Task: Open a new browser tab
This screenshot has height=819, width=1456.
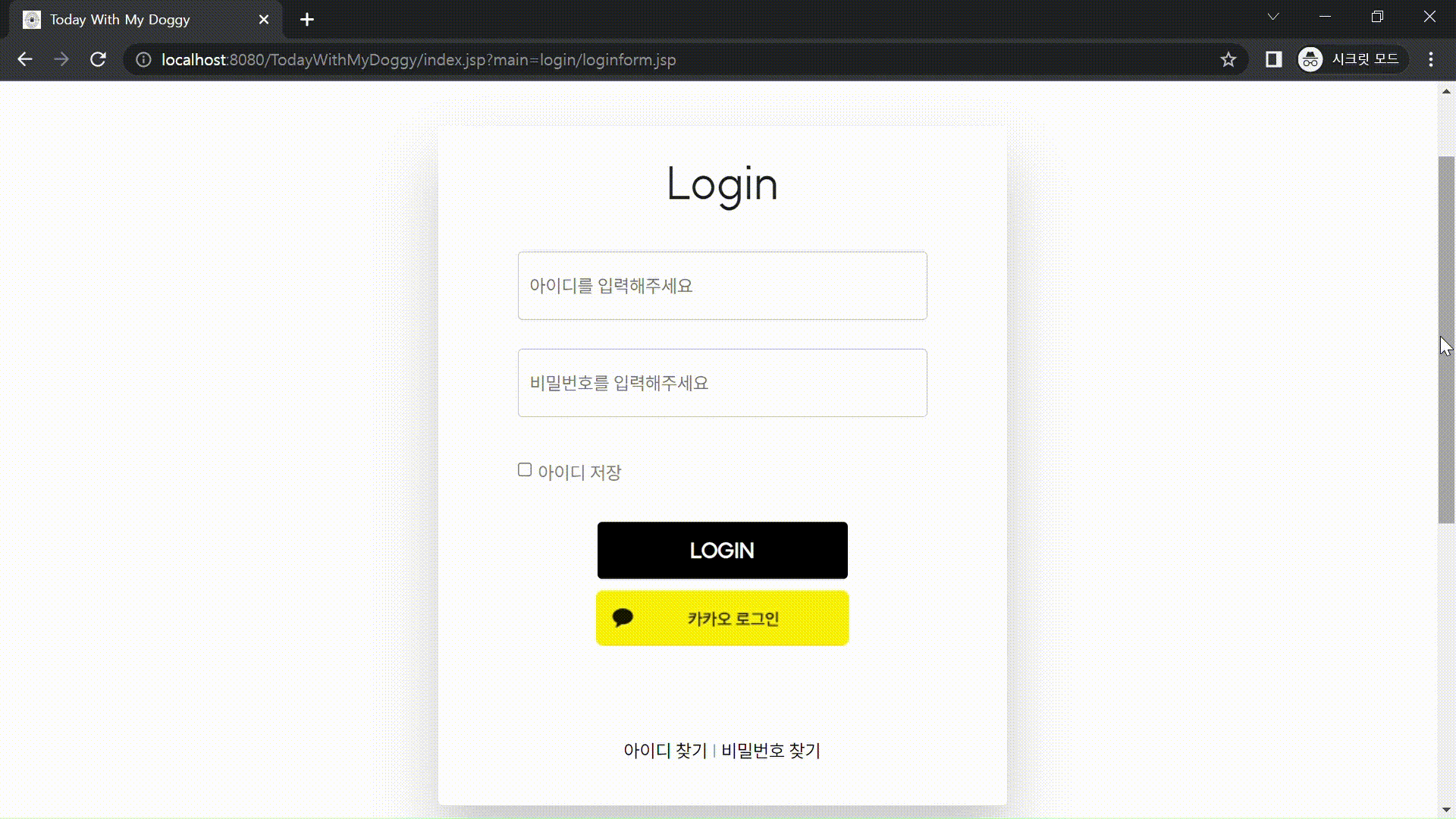Action: click(306, 20)
